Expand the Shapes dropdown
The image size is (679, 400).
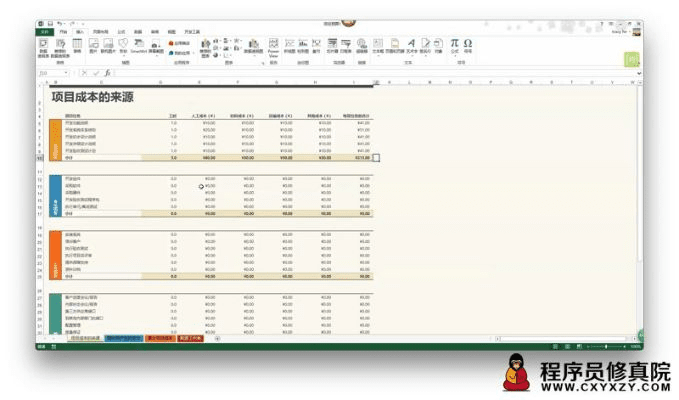tap(123, 44)
